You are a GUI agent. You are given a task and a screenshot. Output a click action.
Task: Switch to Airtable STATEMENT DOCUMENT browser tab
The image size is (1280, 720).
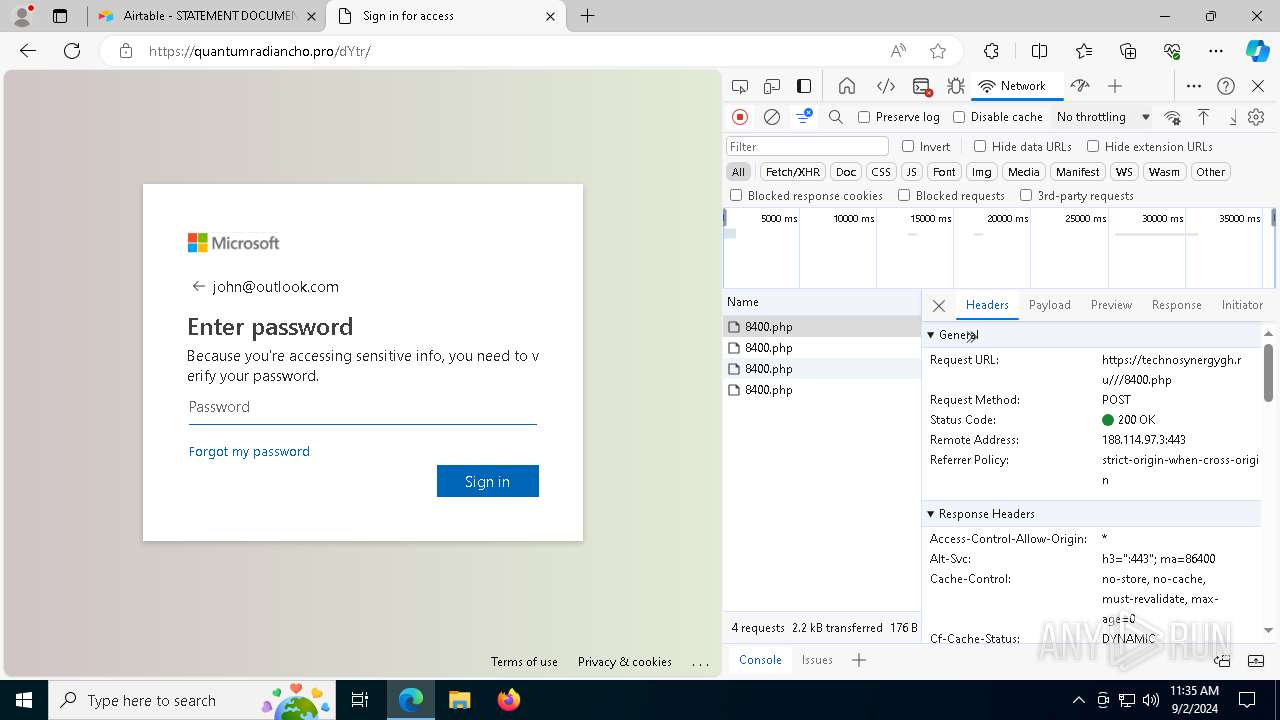point(207,16)
